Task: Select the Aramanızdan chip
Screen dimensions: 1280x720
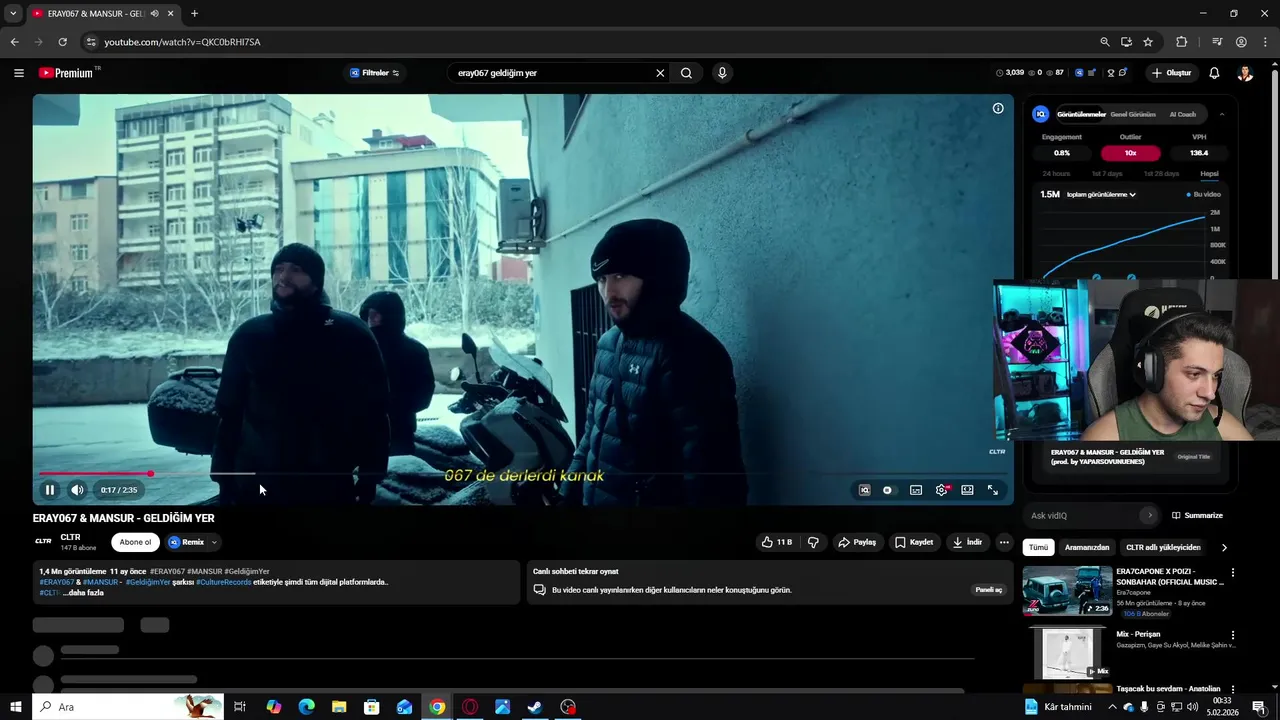Action: (x=1087, y=547)
